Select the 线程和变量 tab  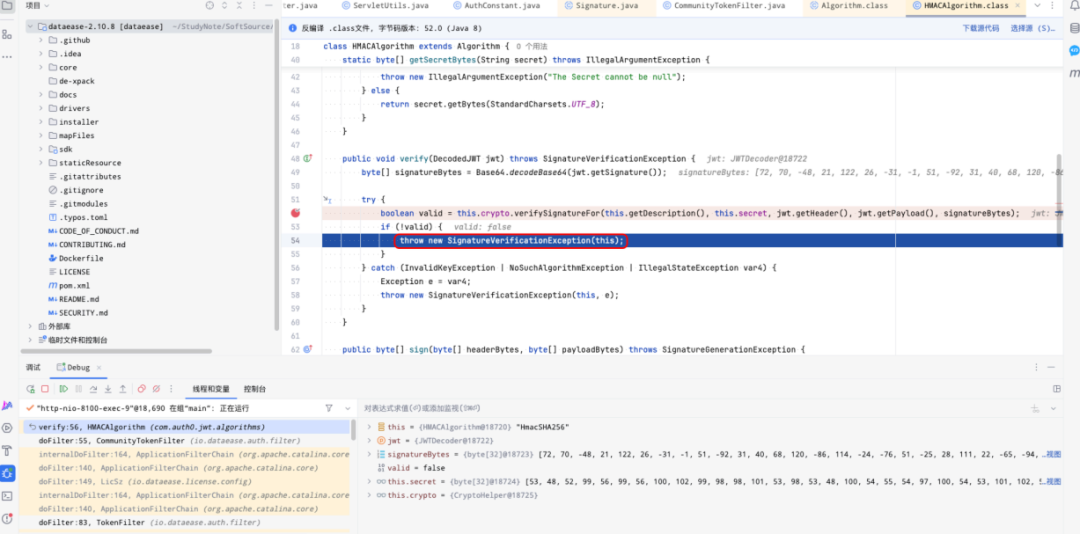pos(211,389)
